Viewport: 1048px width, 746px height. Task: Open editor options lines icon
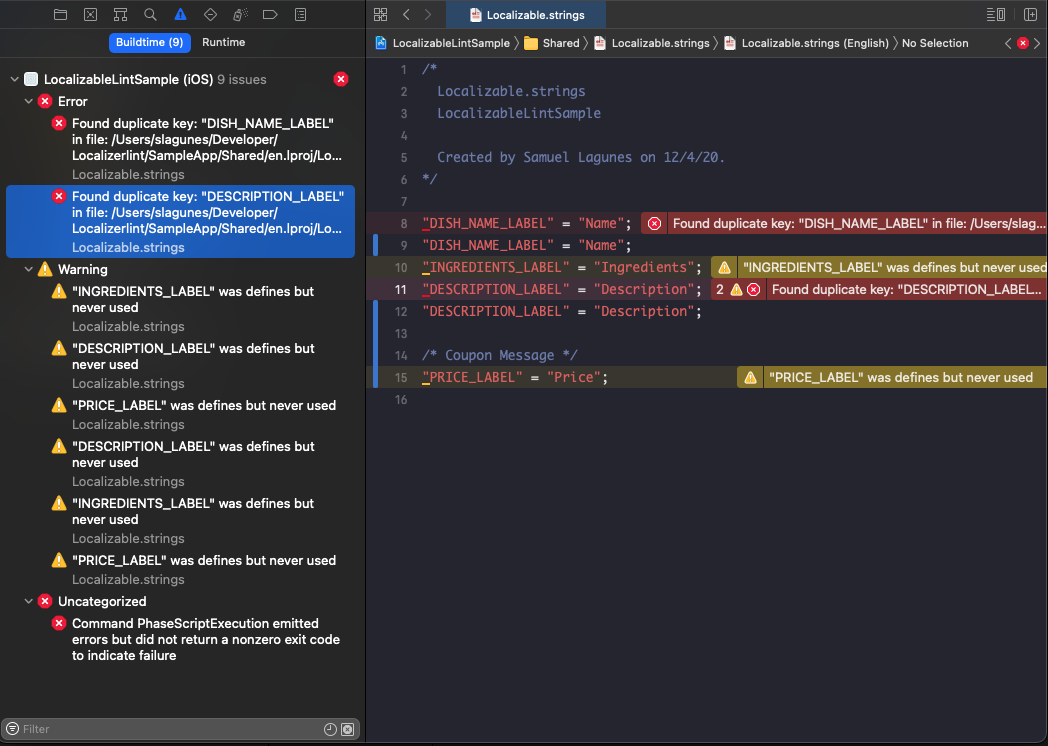coord(996,14)
